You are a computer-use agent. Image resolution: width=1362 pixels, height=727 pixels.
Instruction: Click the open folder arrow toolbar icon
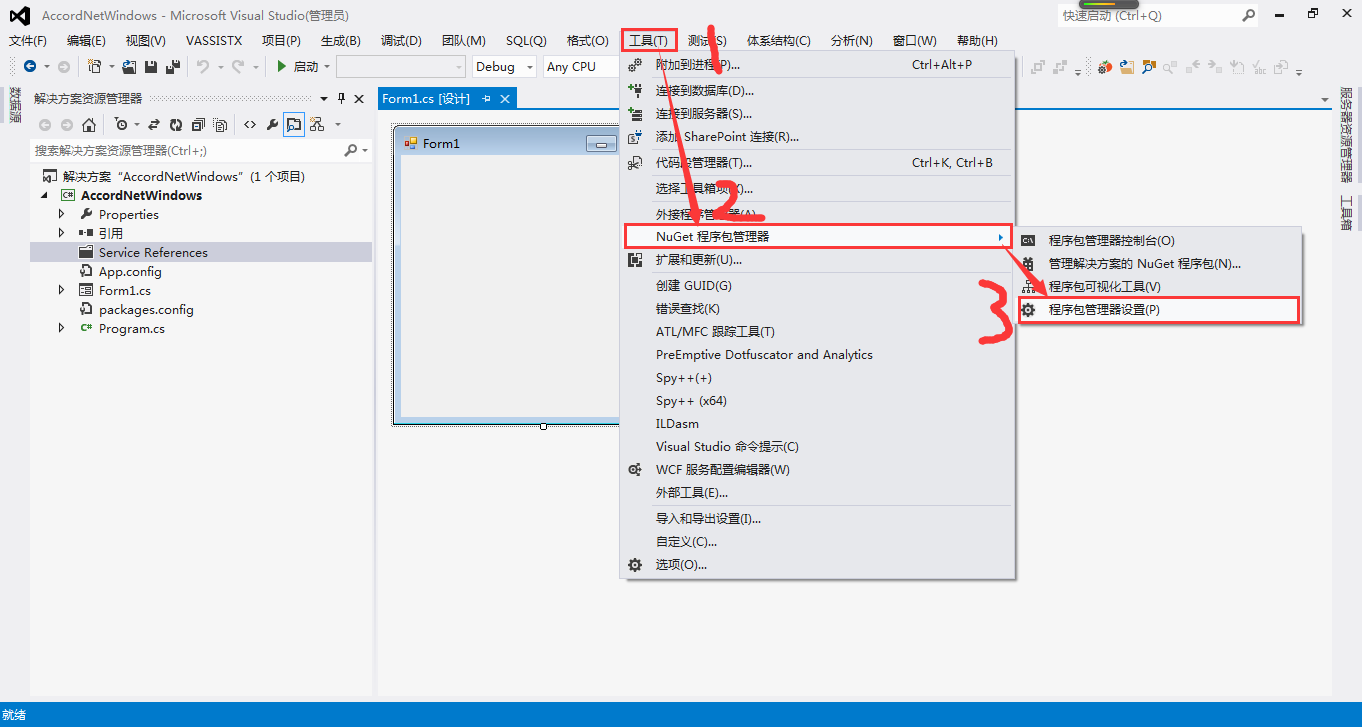1127,67
